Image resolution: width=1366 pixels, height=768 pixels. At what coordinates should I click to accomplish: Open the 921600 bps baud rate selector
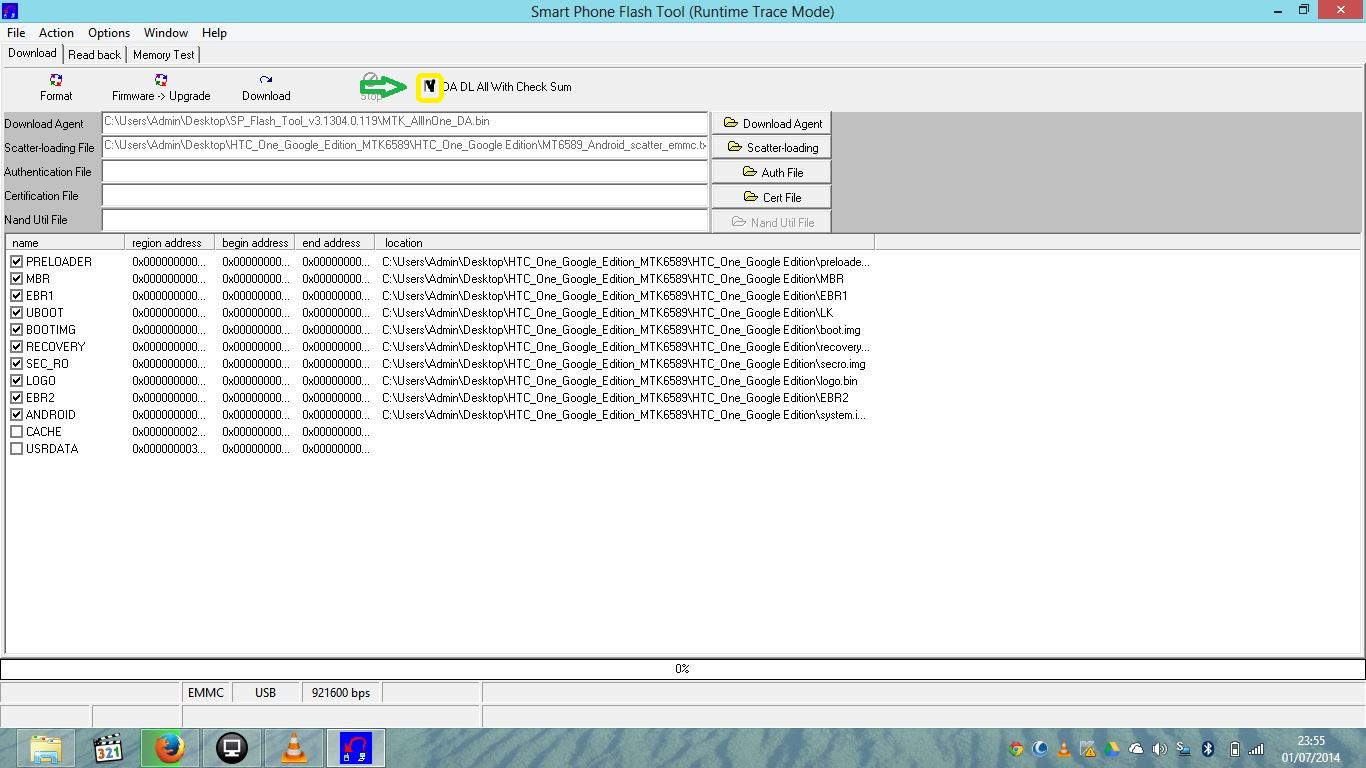pos(340,691)
